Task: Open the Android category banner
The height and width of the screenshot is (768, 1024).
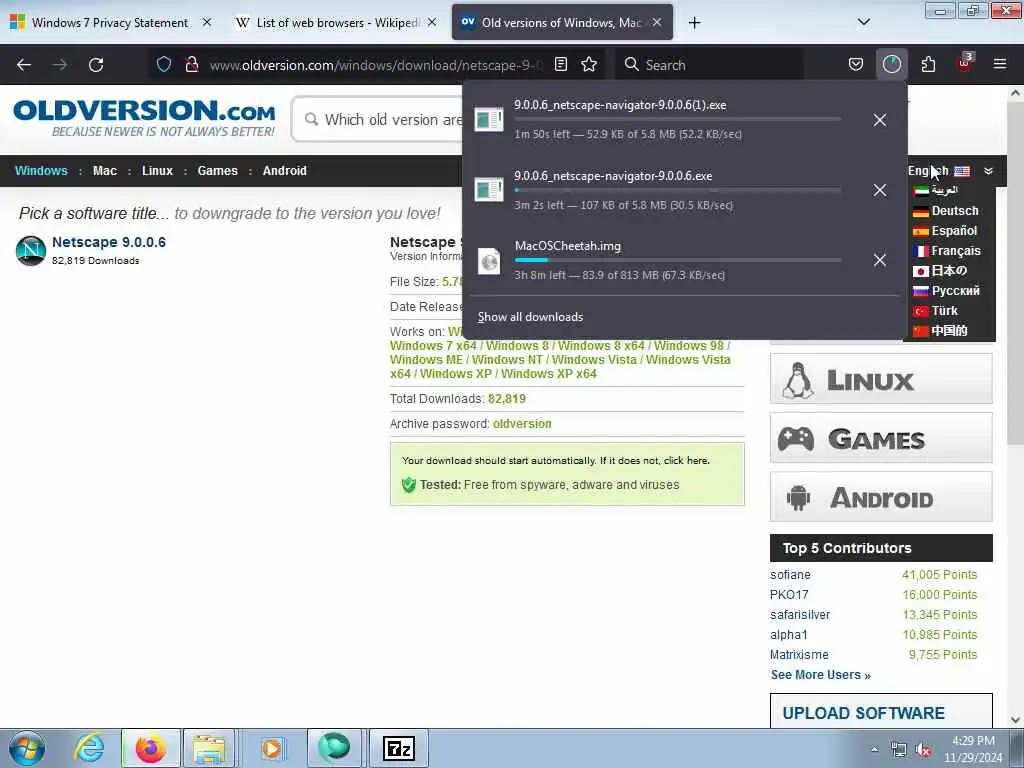Action: coord(881,497)
